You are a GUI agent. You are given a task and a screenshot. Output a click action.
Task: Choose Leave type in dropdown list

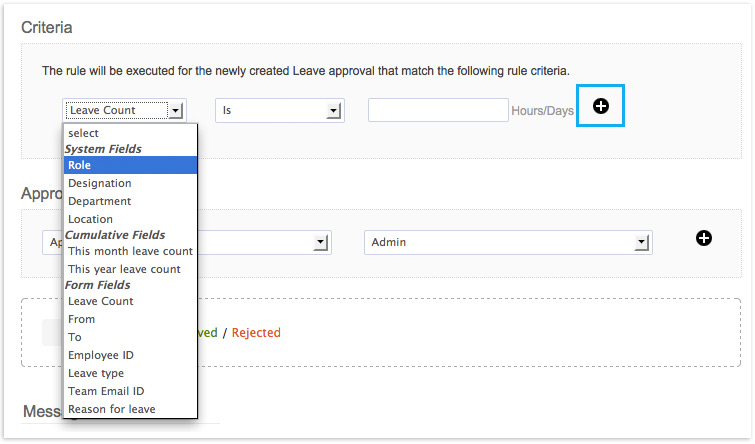(130, 373)
